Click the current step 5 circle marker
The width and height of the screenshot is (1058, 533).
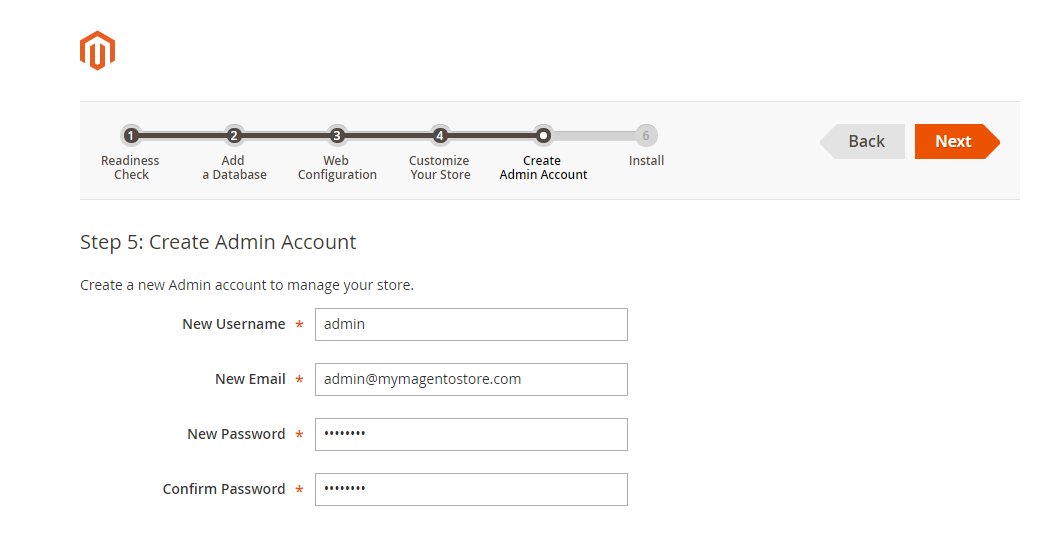coord(543,136)
